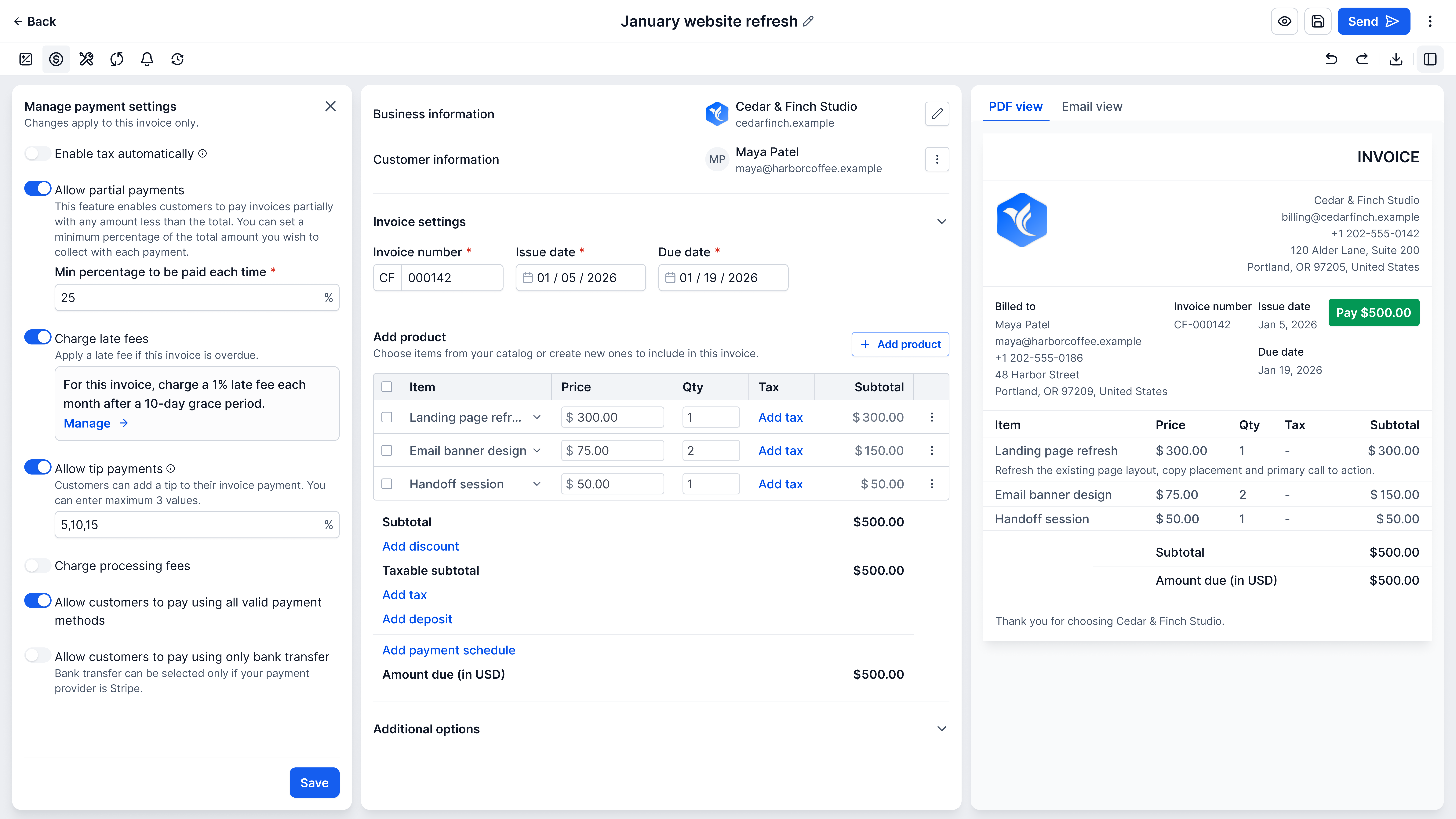
Task: Open the reminders bell icon
Action: [x=147, y=59]
